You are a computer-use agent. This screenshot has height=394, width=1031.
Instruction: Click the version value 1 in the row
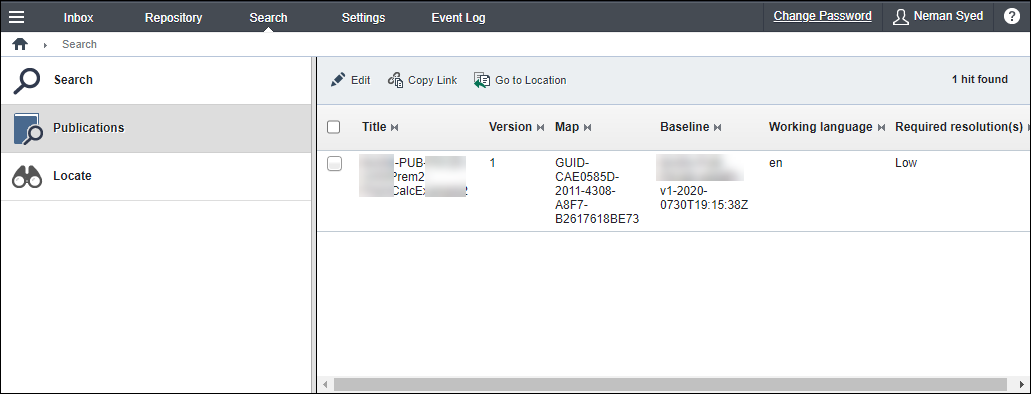click(492, 163)
